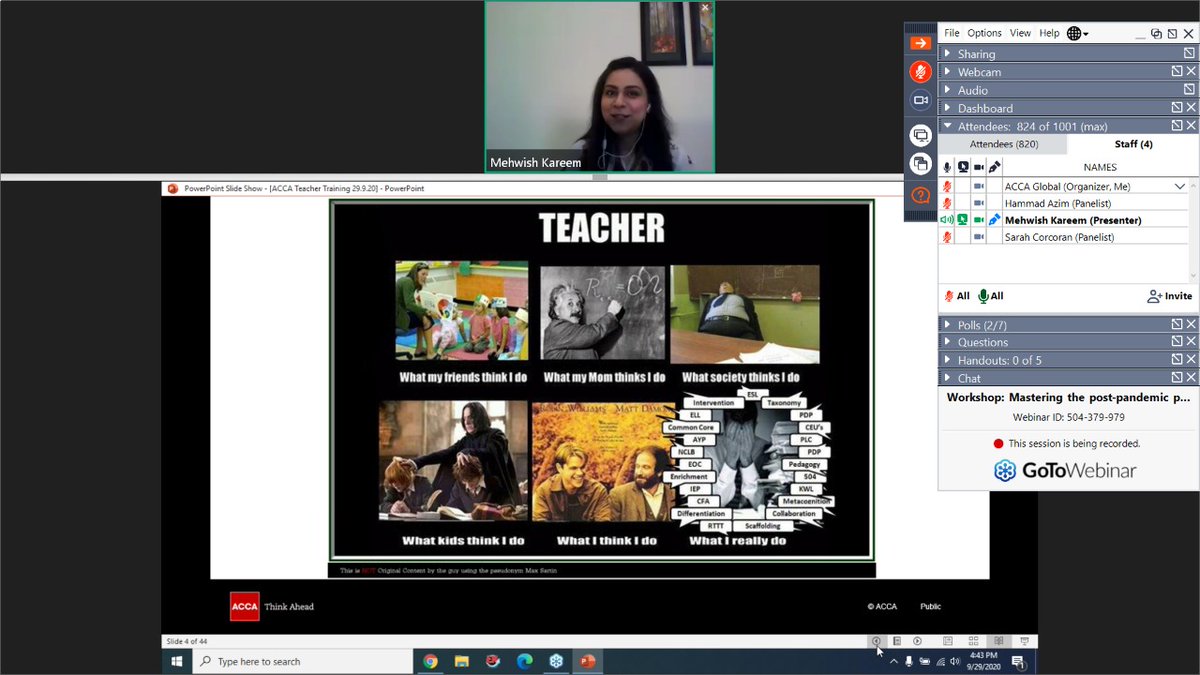This screenshot has height=675, width=1200.
Task: Undock the Audio pane
Action: pyautogui.click(x=1189, y=90)
